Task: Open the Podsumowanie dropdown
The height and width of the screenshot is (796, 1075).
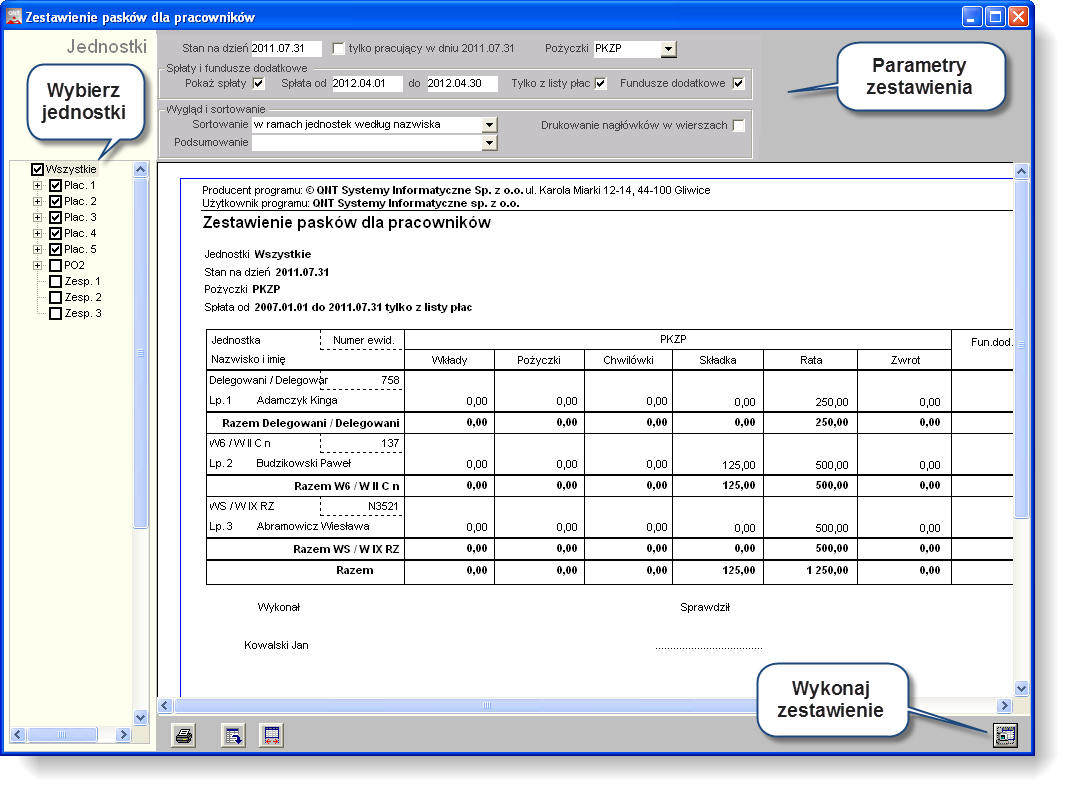Action: [489, 143]
